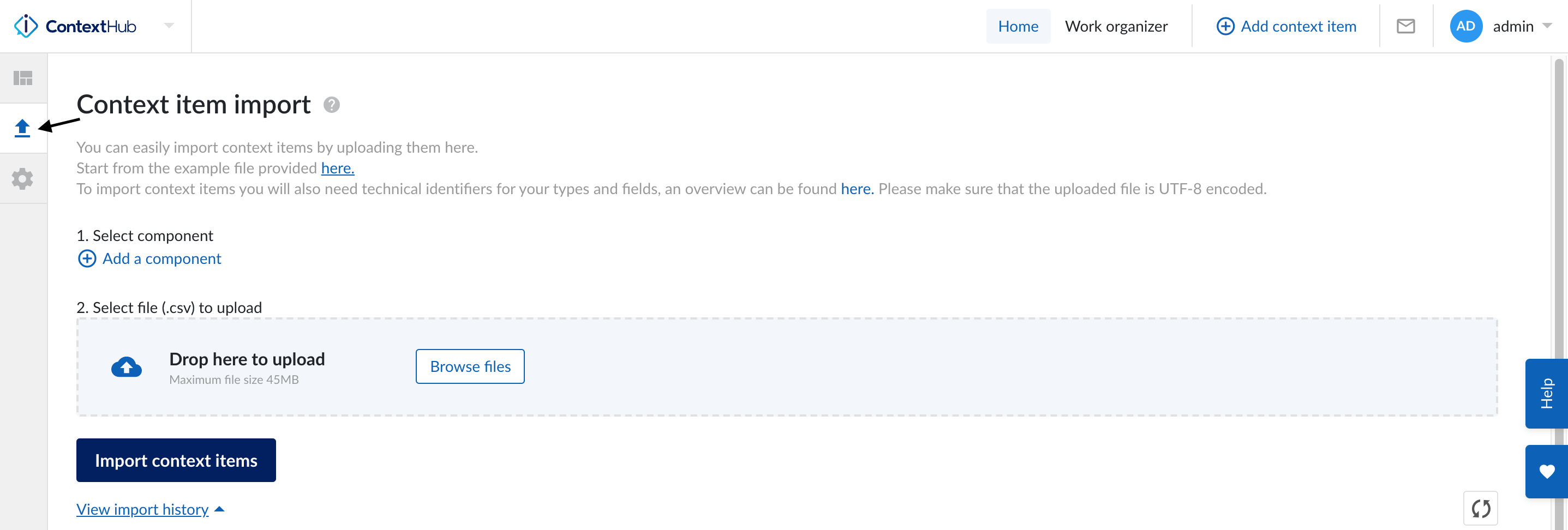Open the side Help tab
1568x530 pixels.
tap(1546, 394)
